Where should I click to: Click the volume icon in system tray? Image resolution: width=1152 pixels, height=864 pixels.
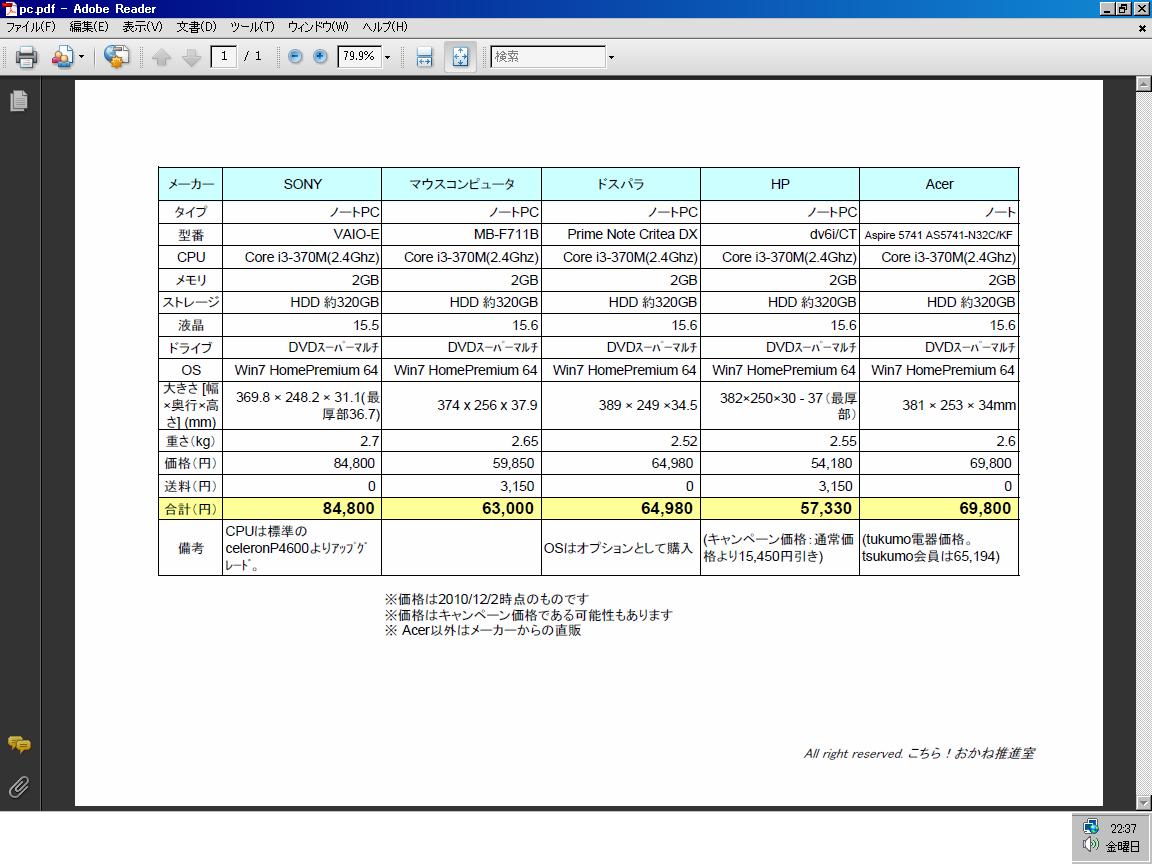(1091, 846)
